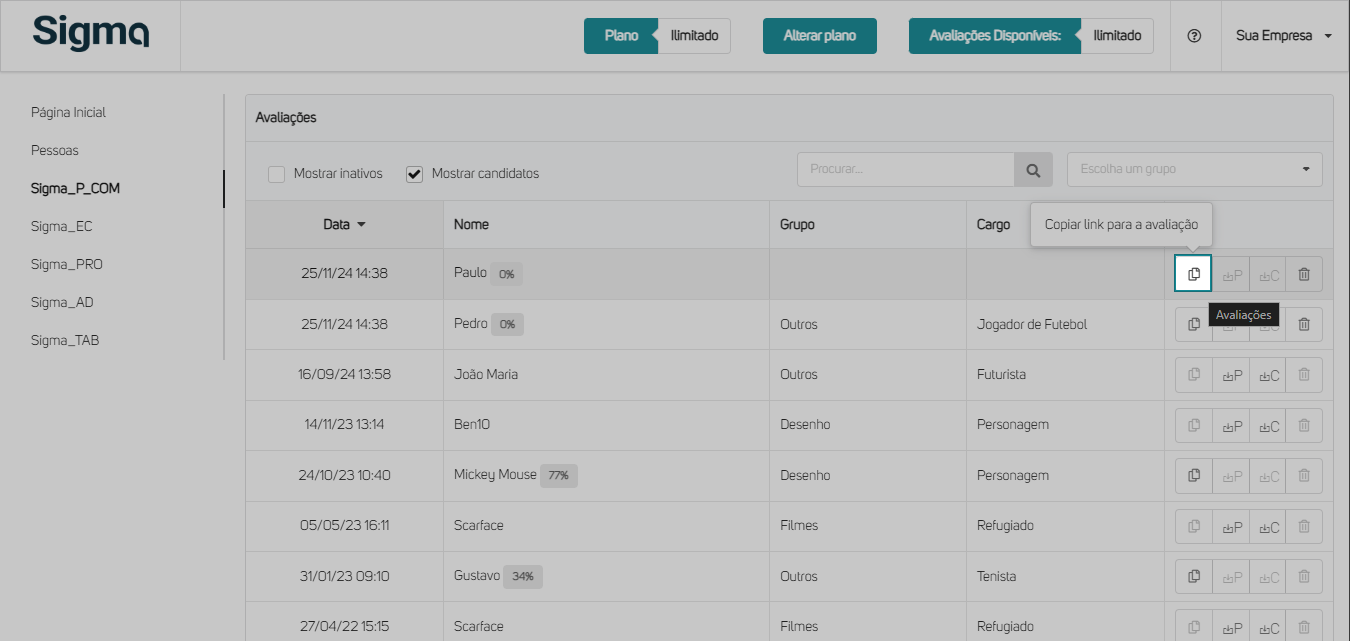Copy the evaluation link for Gustavo
Screen dimensions: 1350x641
click(1193, 577)
